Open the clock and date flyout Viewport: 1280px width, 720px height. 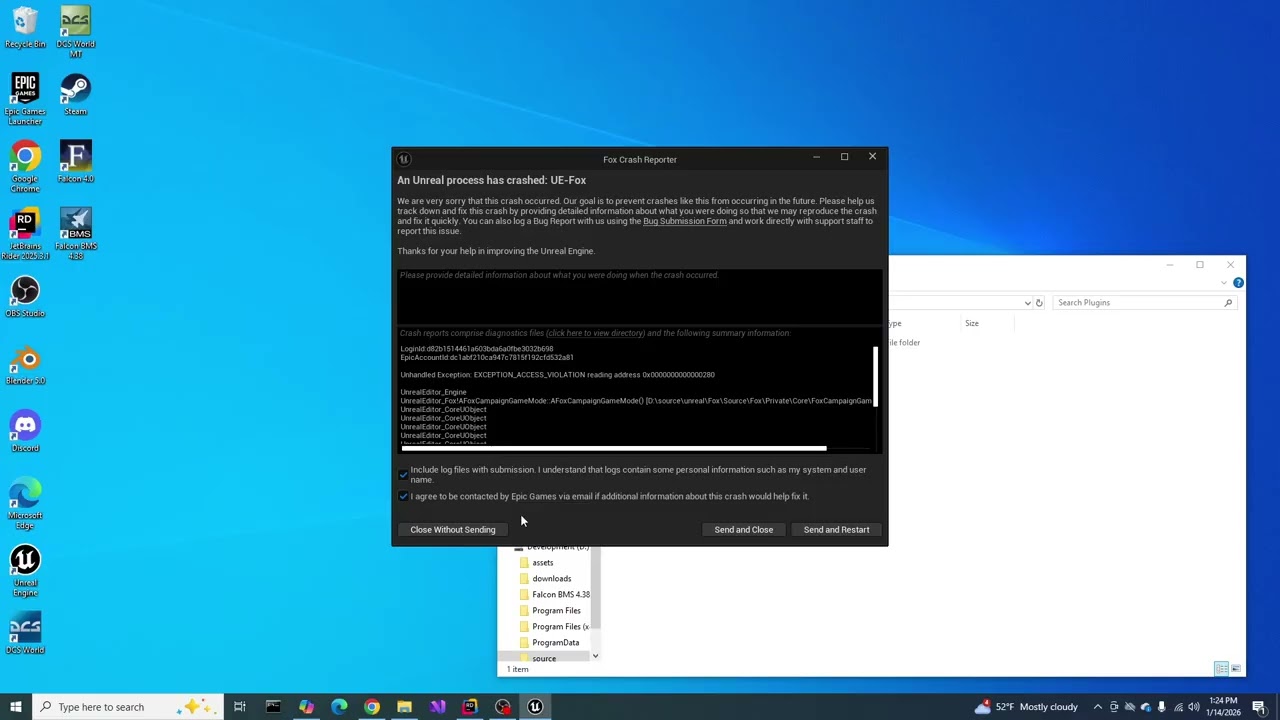(x=1223, y=707)
